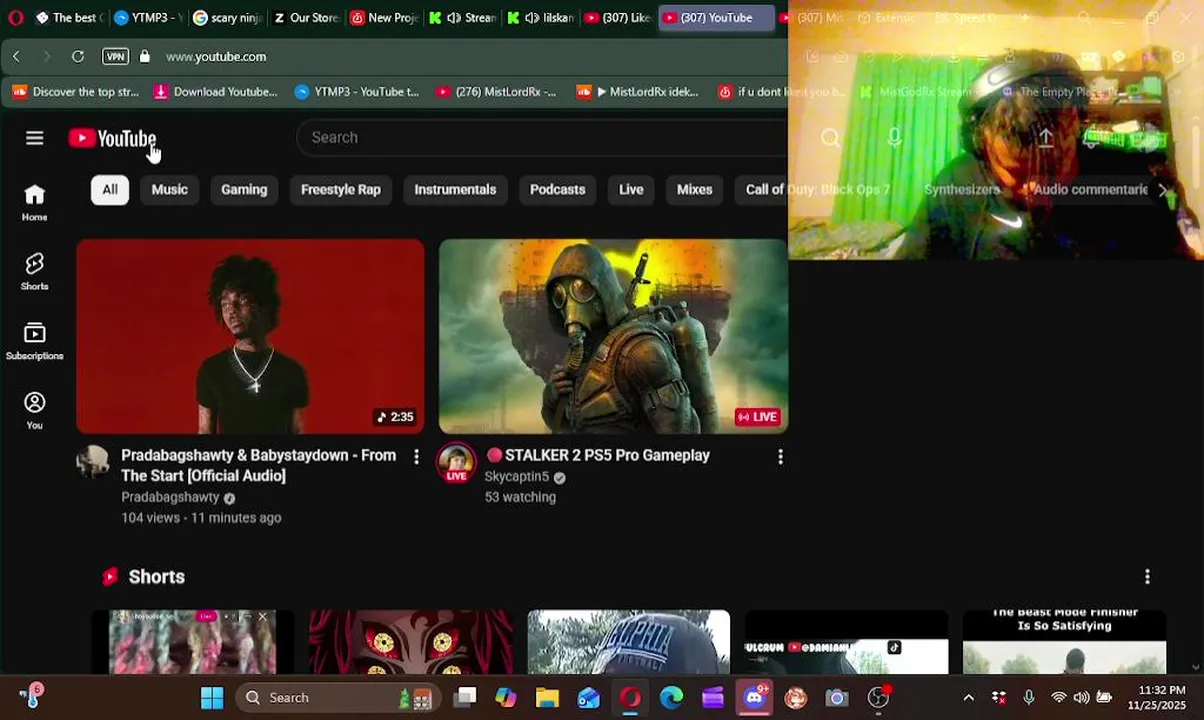Open options menu for From The Start video

(417, 457)
